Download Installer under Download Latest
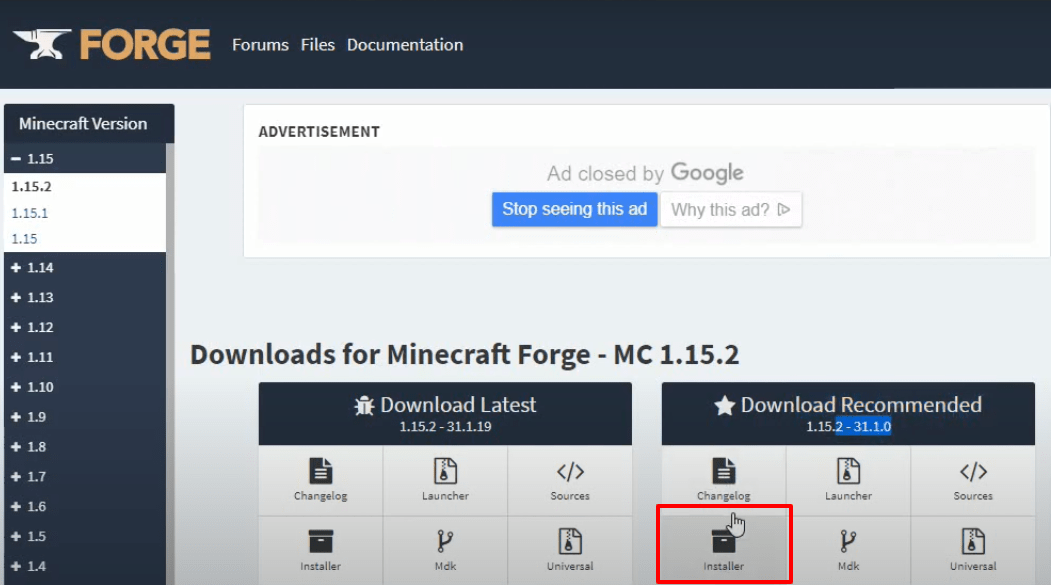1051x585 pixels. [x=320, y=550]
